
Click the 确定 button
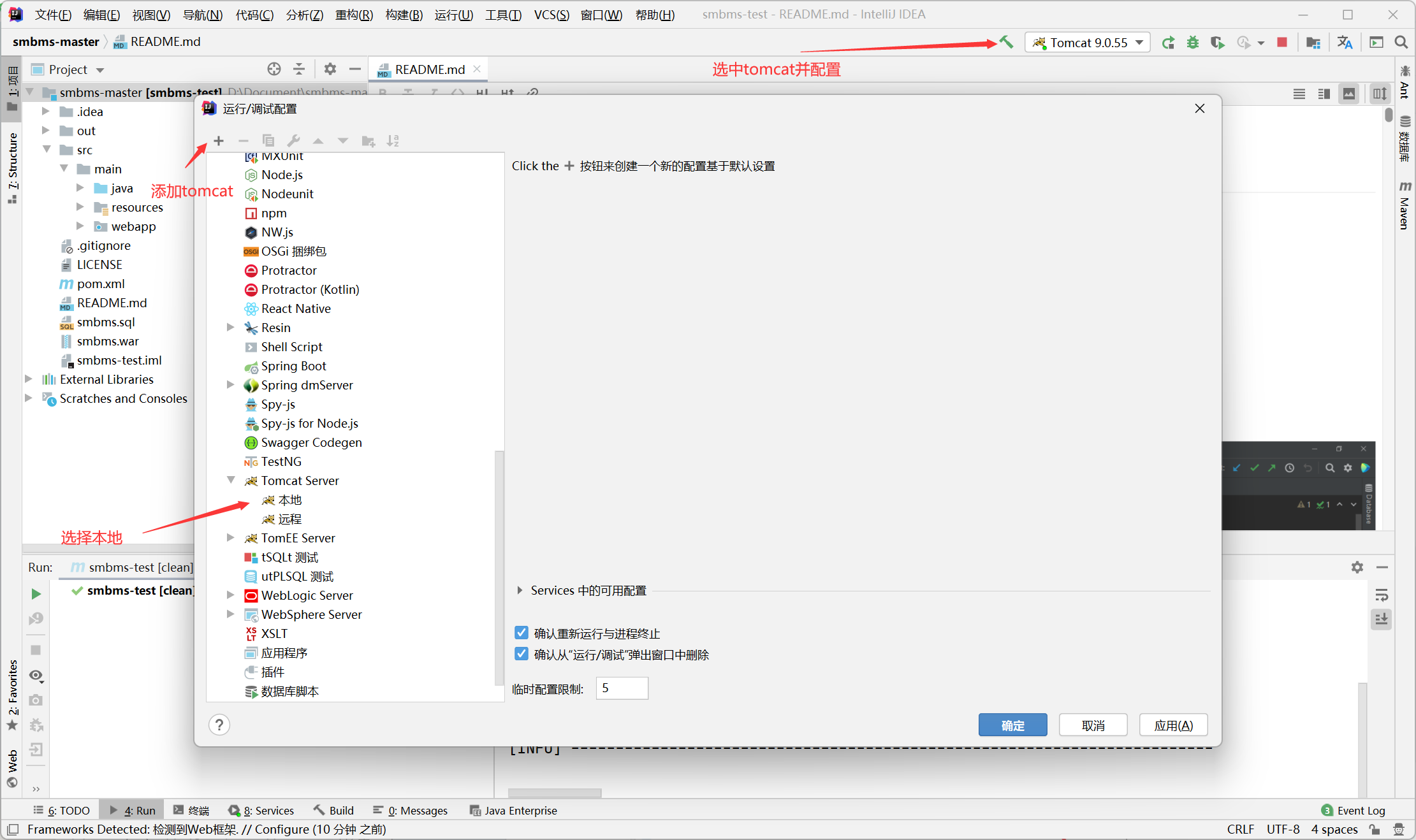tap(1012, 725)
